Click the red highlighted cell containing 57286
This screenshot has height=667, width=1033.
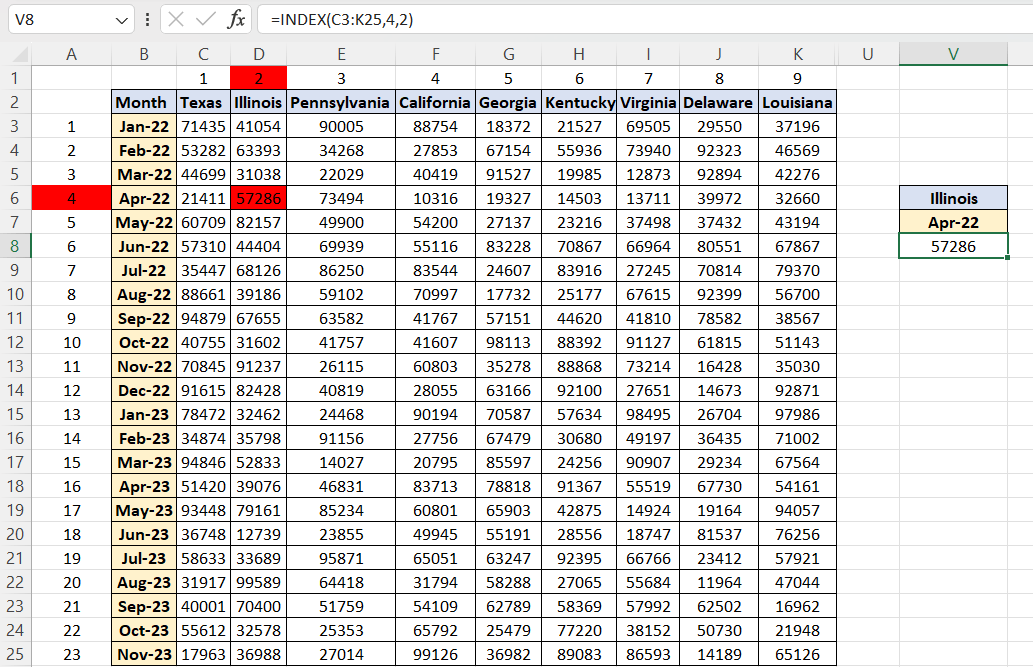click(259, 198)
